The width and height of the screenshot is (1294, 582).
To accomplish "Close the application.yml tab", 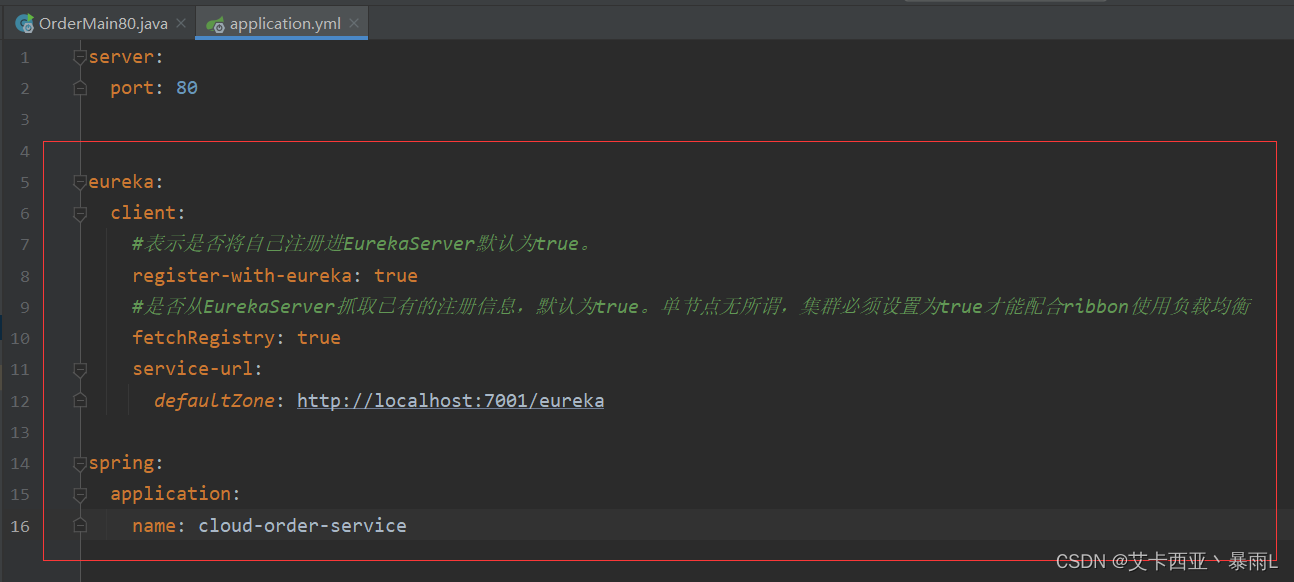I will pos(354,21).
